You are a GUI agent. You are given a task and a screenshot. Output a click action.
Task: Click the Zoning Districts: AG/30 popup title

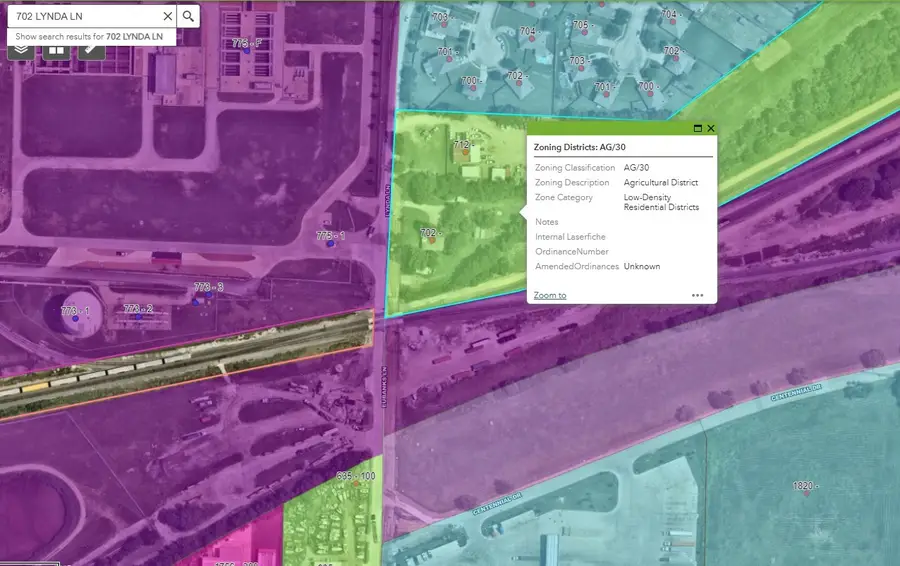pyautogui.click(x=580, y=147)
